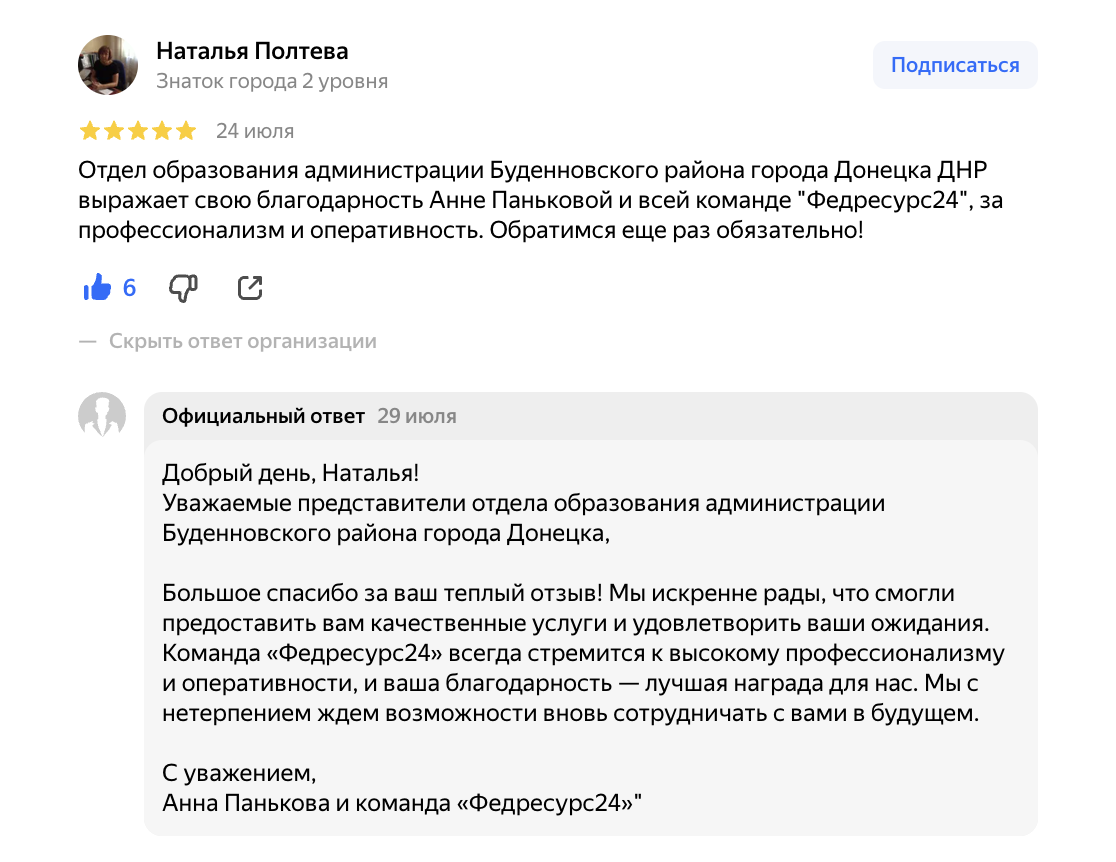Click the like counter showing 6
Screen dimensions: 1116x862
pos(127,288)
